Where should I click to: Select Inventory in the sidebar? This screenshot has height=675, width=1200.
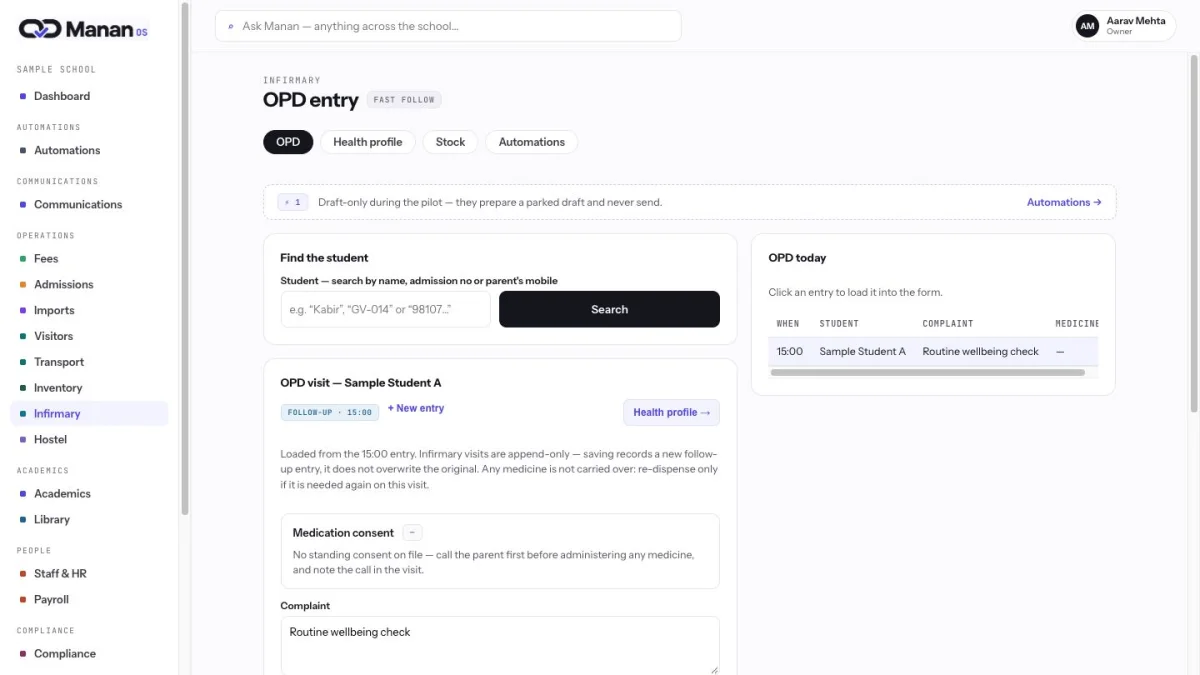coord(58,388)
